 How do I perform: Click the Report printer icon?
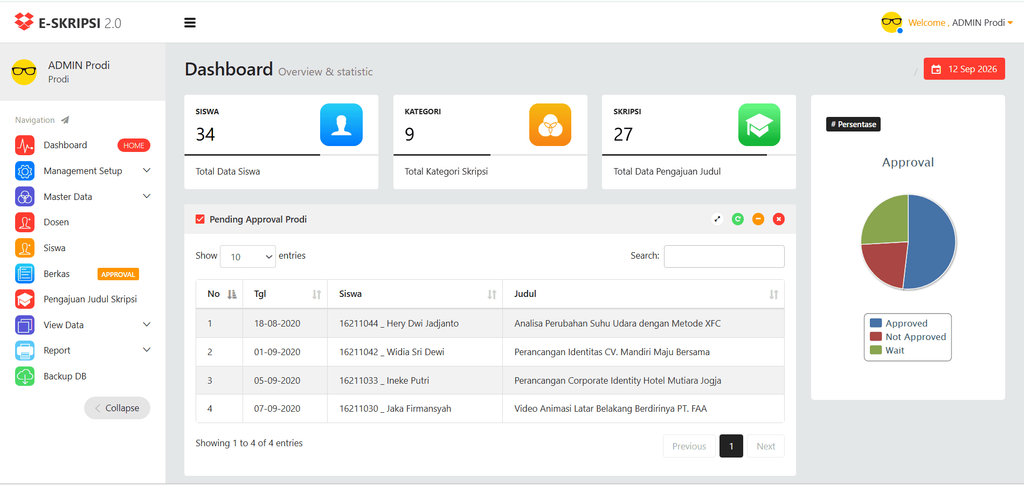[25, 351]
